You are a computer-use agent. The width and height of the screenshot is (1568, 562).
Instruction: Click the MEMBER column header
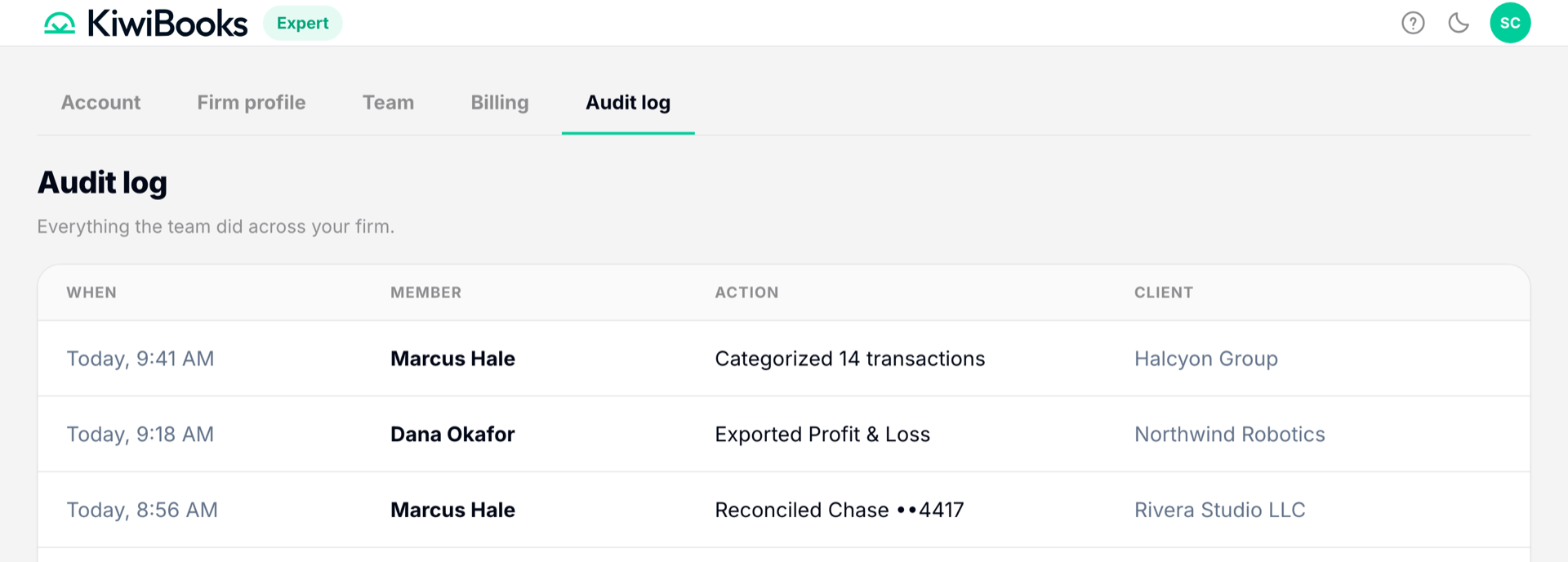426,292
